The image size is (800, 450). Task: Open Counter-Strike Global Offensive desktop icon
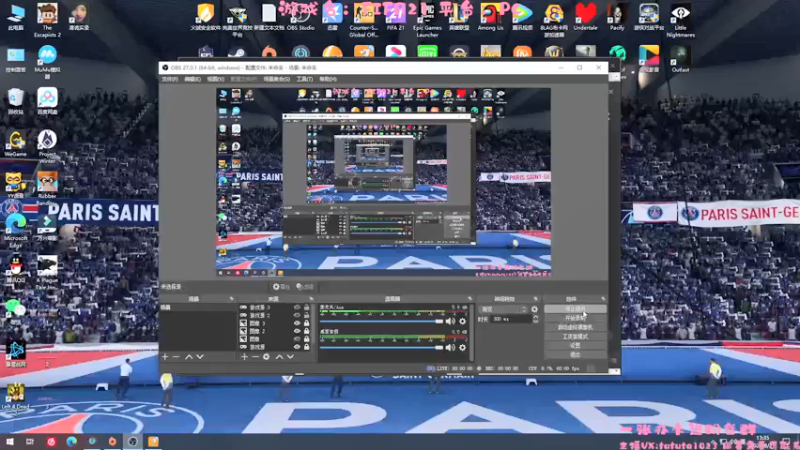point(363,20)
